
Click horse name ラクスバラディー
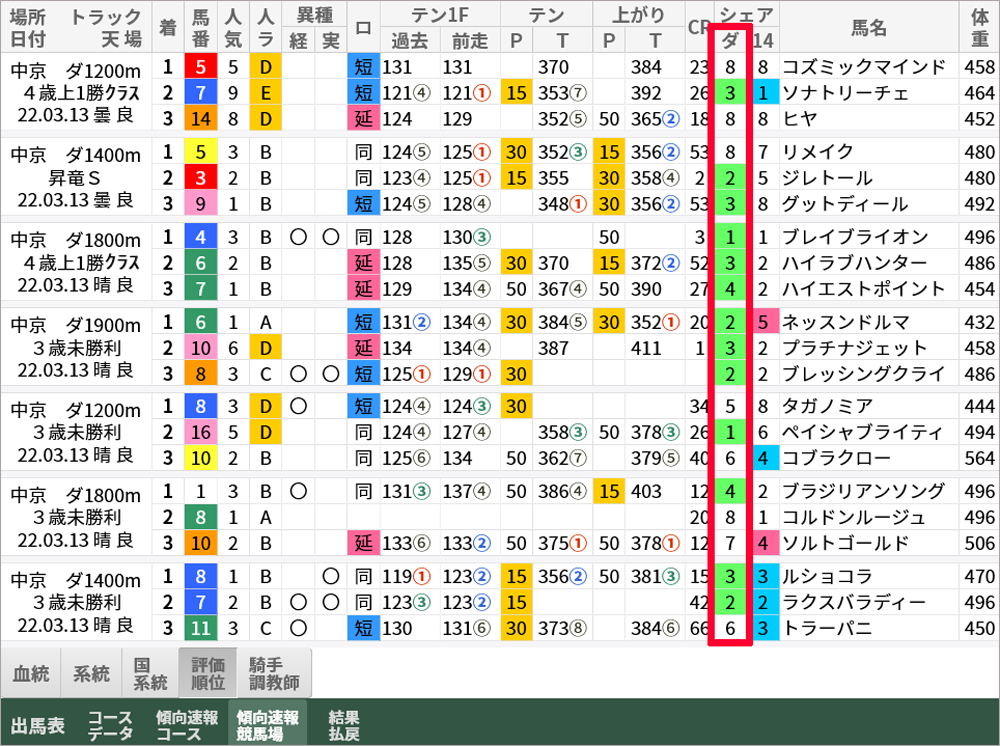point(854,603)
